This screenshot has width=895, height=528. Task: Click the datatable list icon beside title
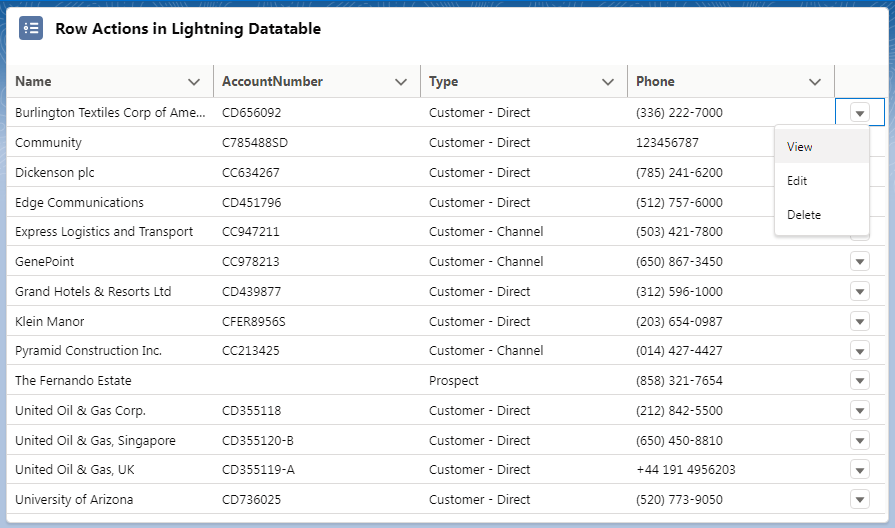click(31, 28)
